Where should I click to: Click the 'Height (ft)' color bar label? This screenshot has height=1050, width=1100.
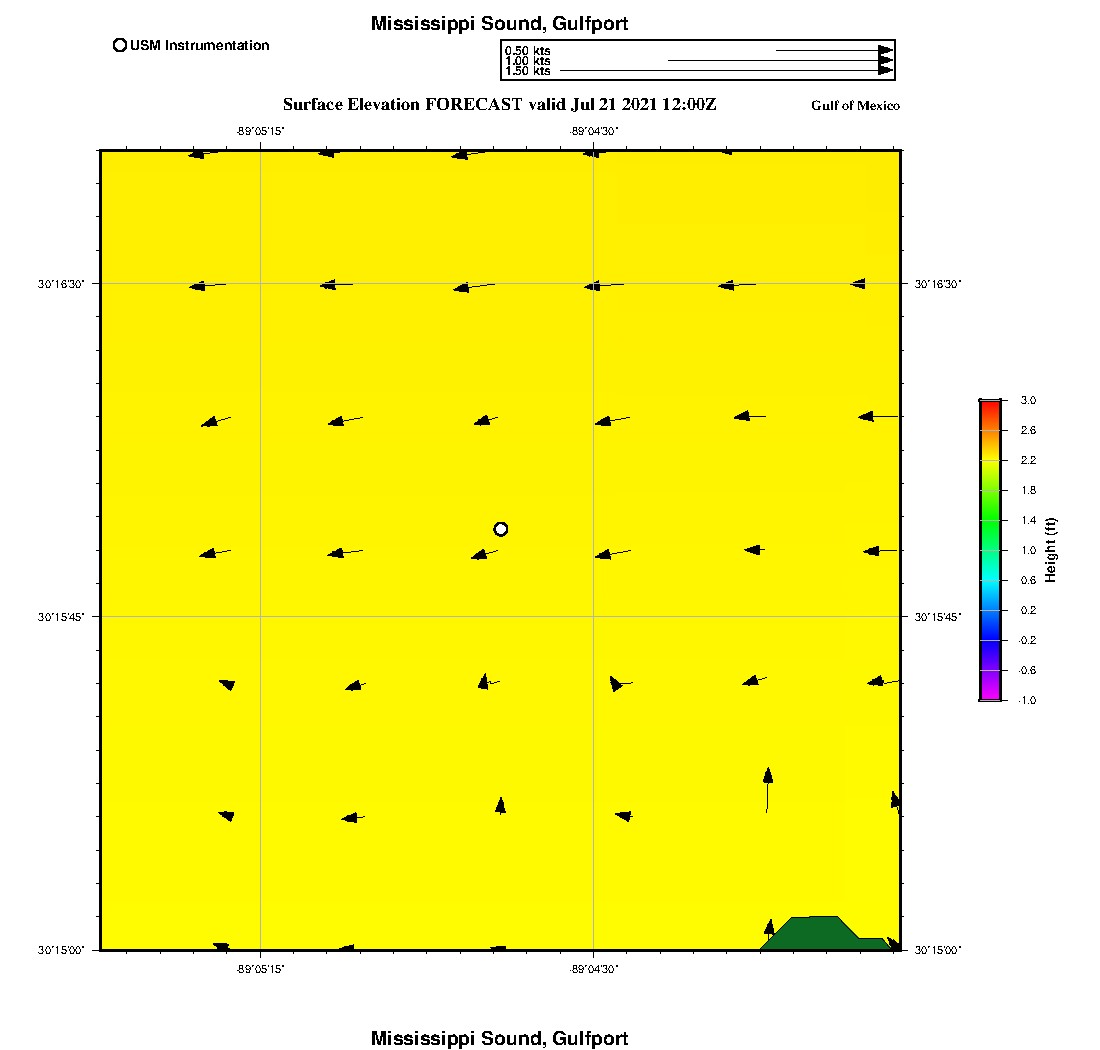click(x=1051, y=550)
